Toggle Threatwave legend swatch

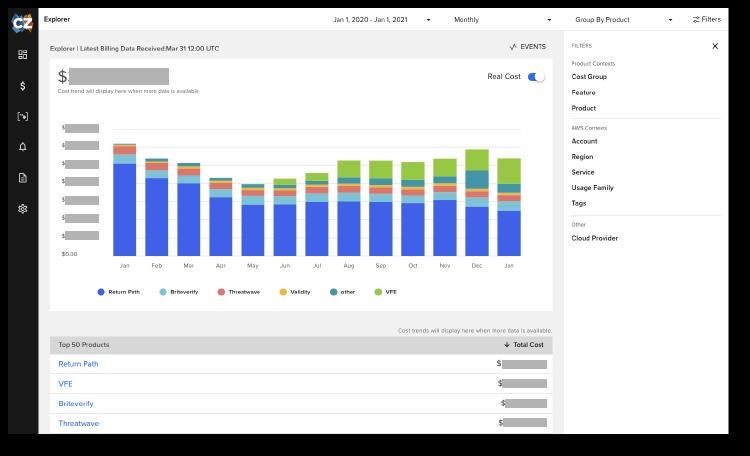pos(221,292)
